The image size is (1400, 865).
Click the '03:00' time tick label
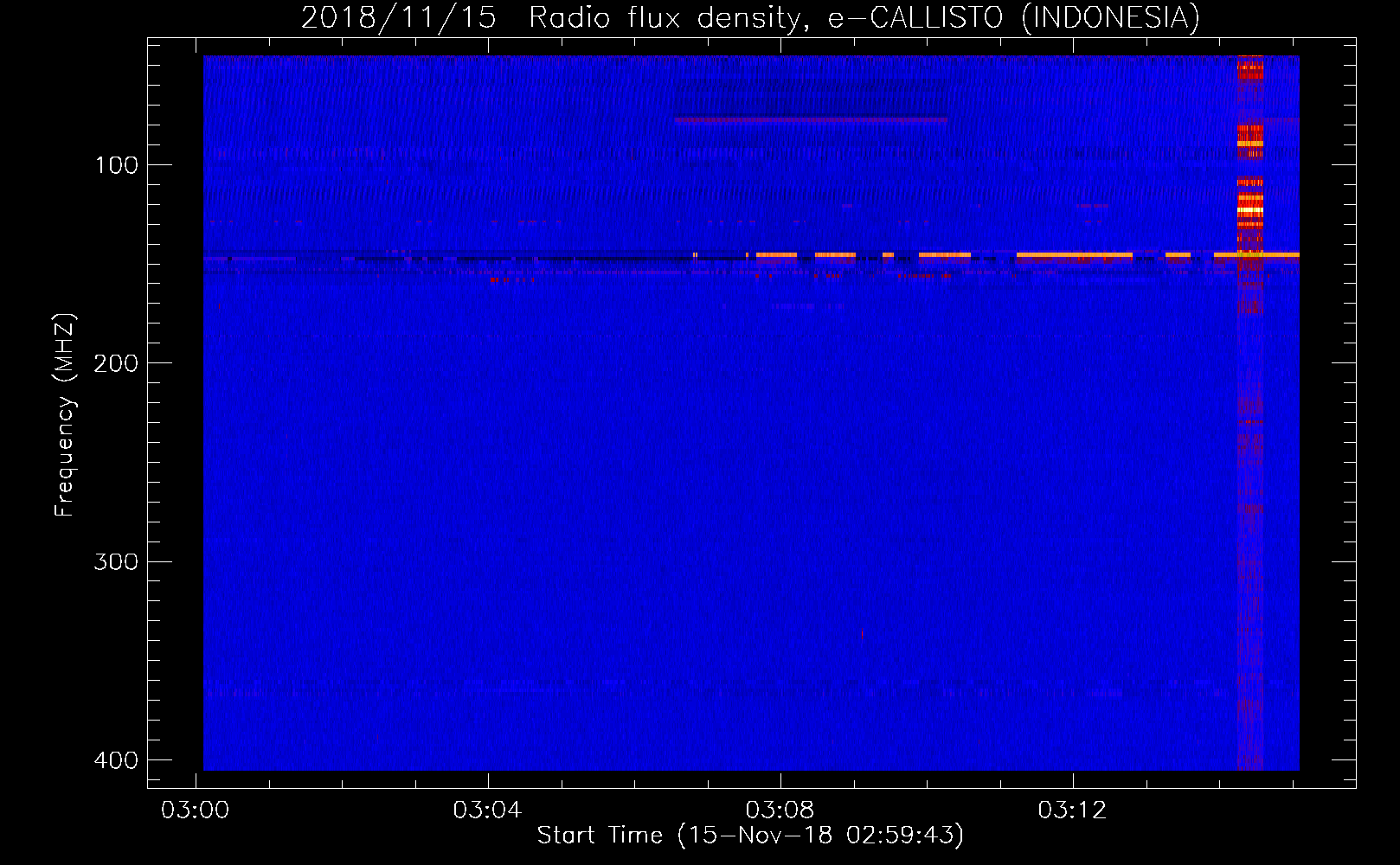click(196, 811)
